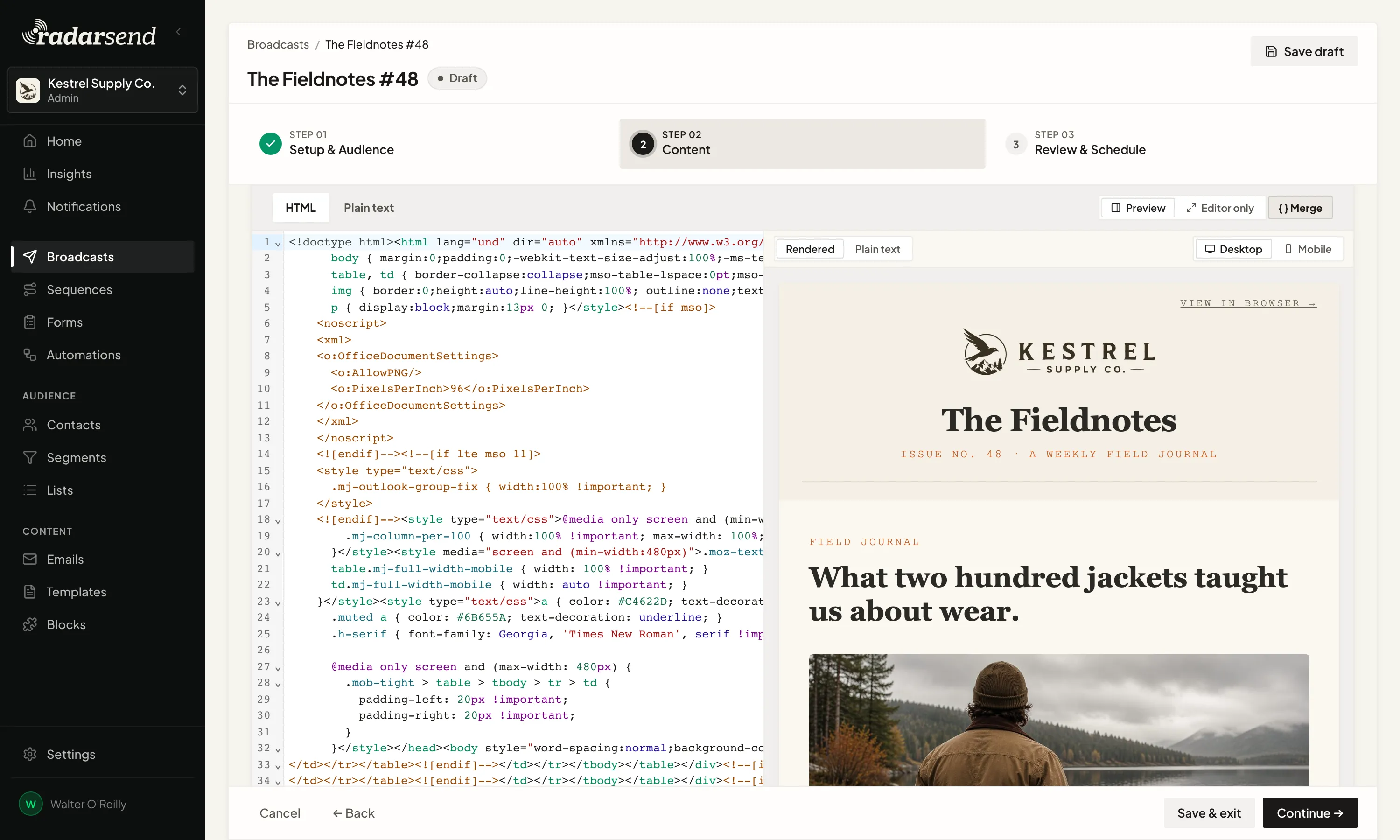This screenshot has height=840, width=1400.
Task: Go to Sequences in the sidebar
Action: point(102,289)
